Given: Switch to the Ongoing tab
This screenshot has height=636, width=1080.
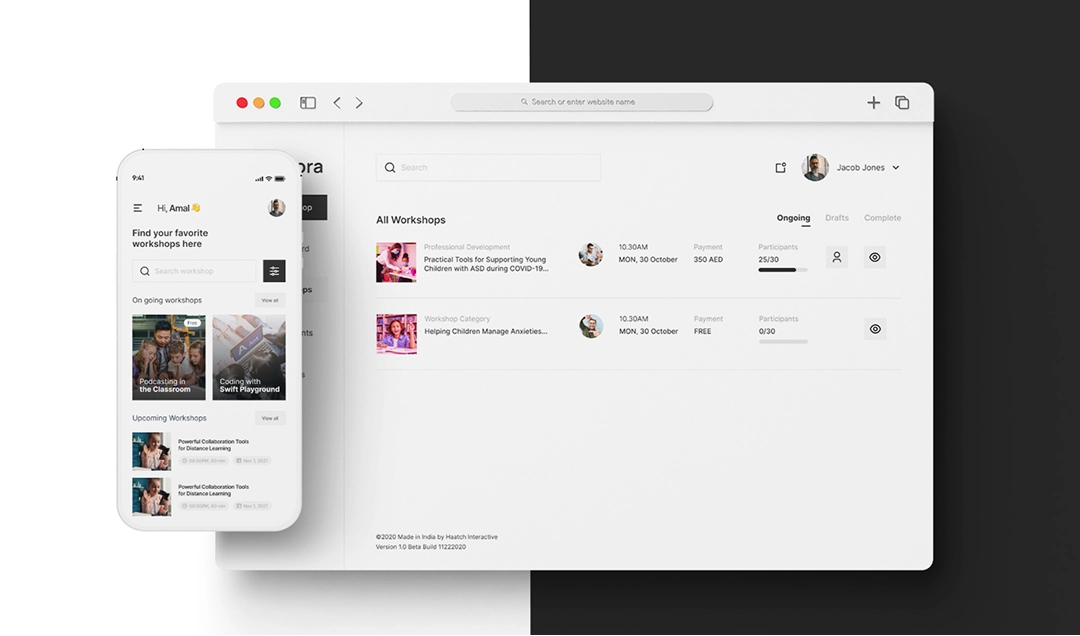Looking at the screenshot, I should click(793, 218).
